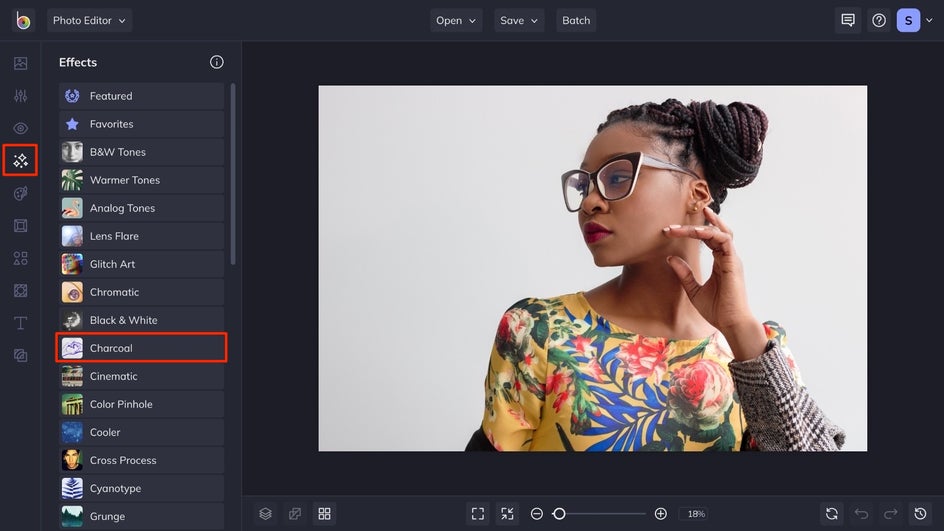
Task: Click the redo arrow icon
Action: point(891,514)
